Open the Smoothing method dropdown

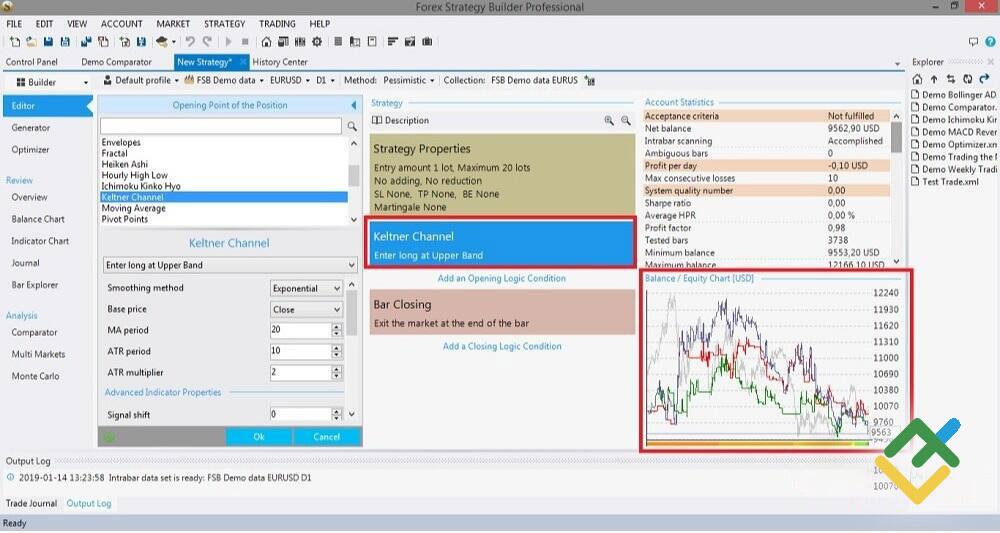tap(307, 288)
